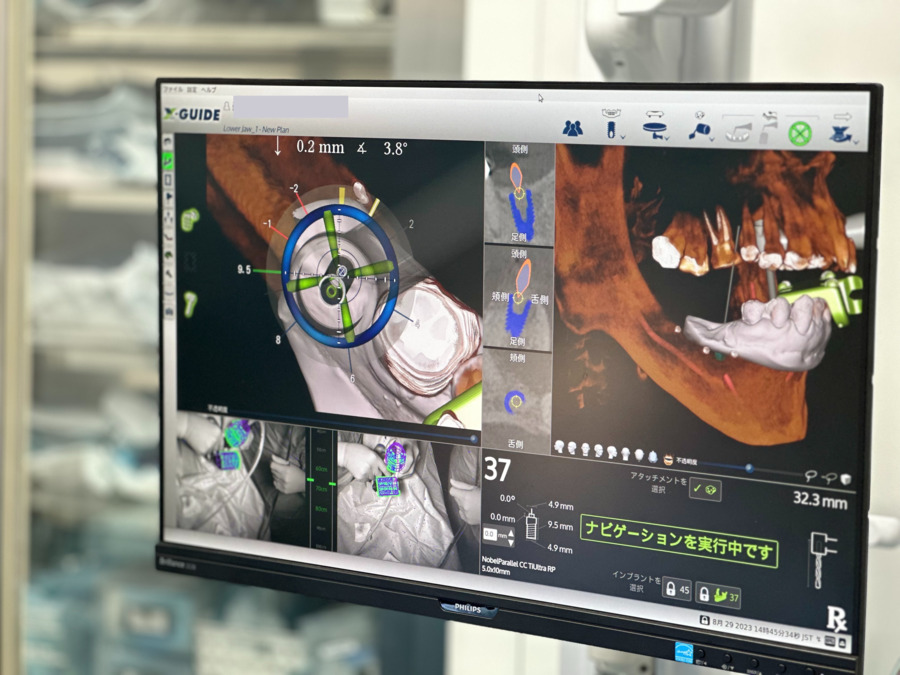
Task: Click the green circular navigation target icon
Action: click(798, 134)
